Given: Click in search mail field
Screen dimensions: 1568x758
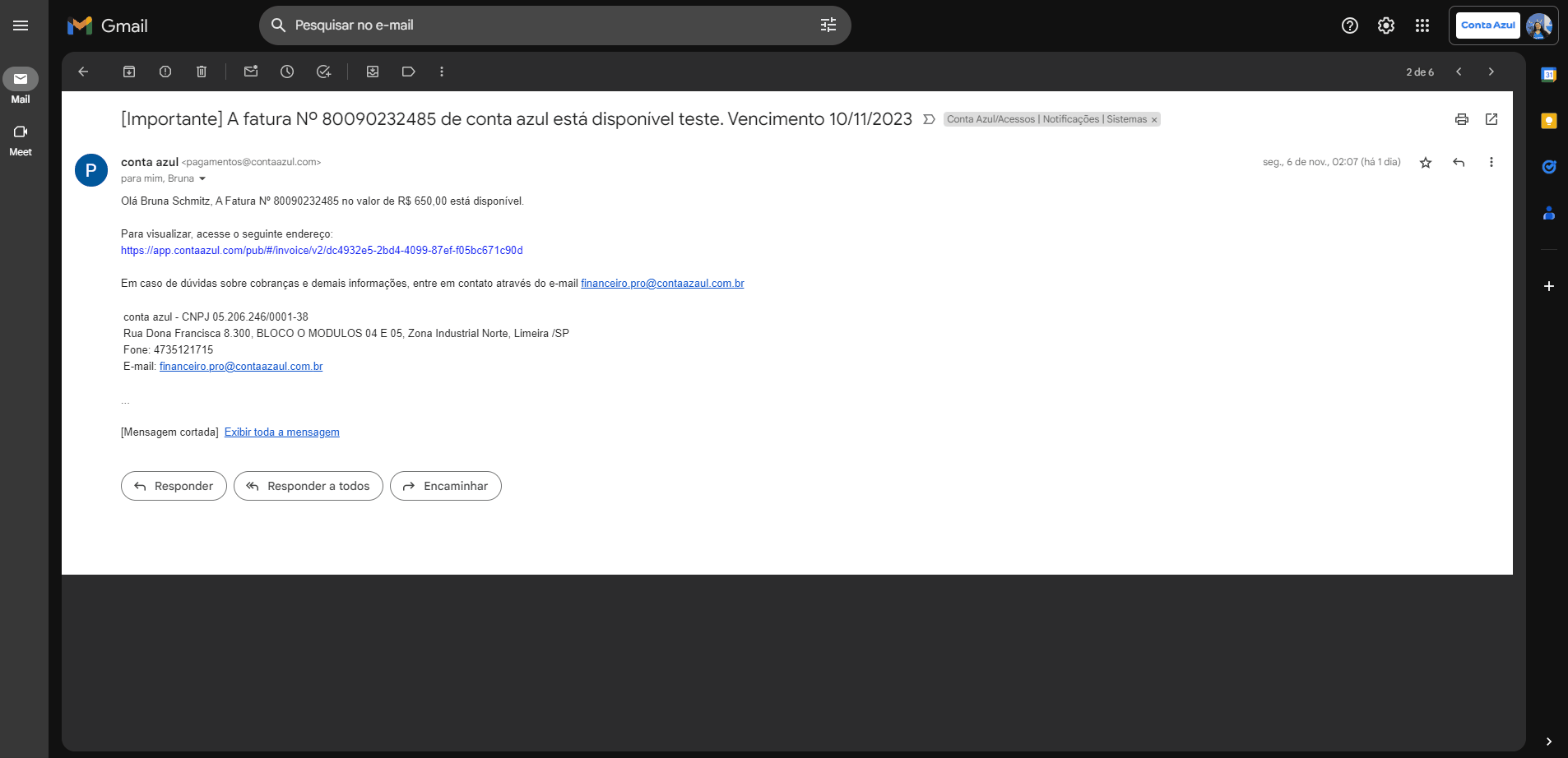Looking at the screenshot, I should coord(555,25).
